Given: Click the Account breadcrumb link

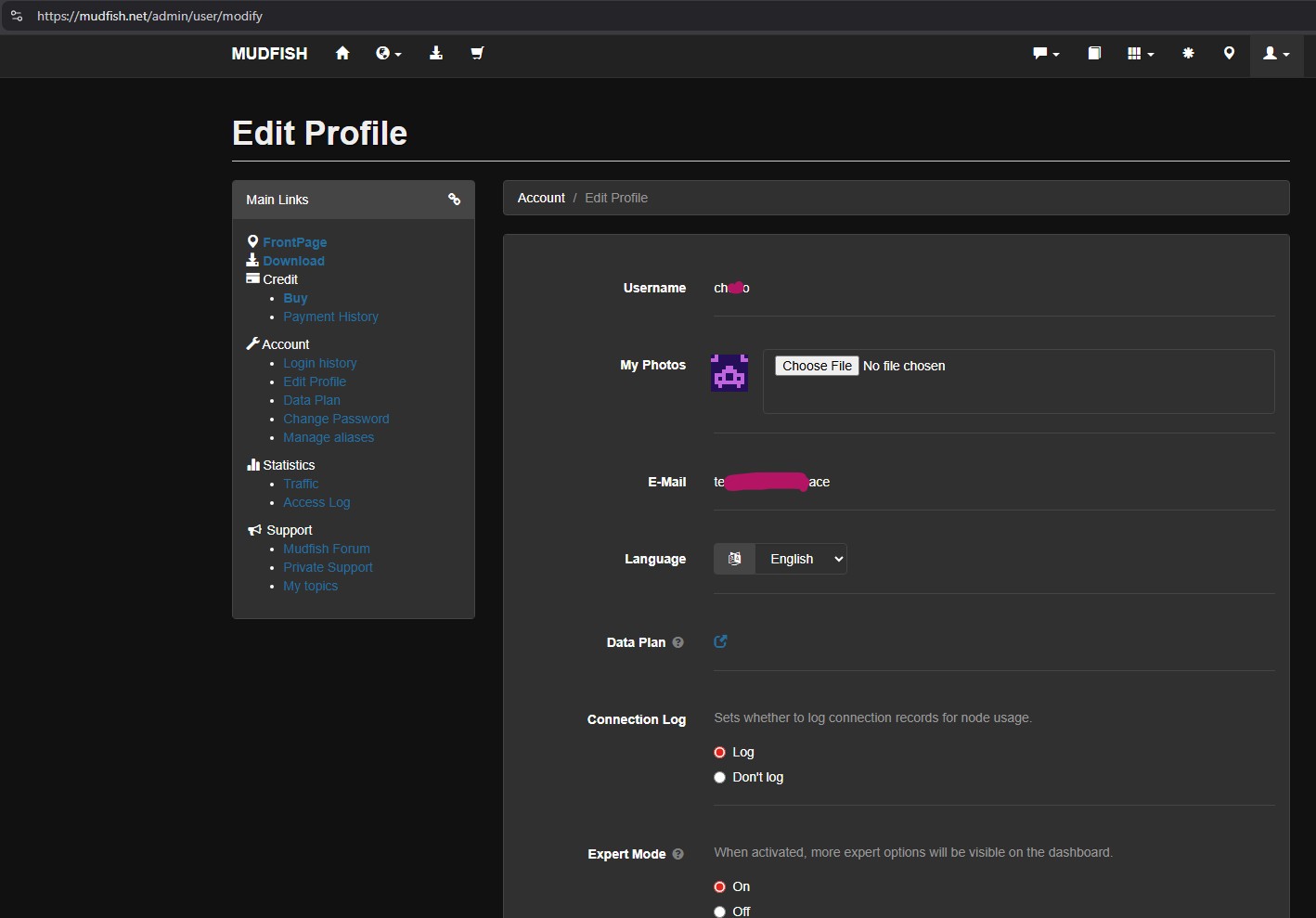Looking at the screenshot, I should [x=541, y=198].
